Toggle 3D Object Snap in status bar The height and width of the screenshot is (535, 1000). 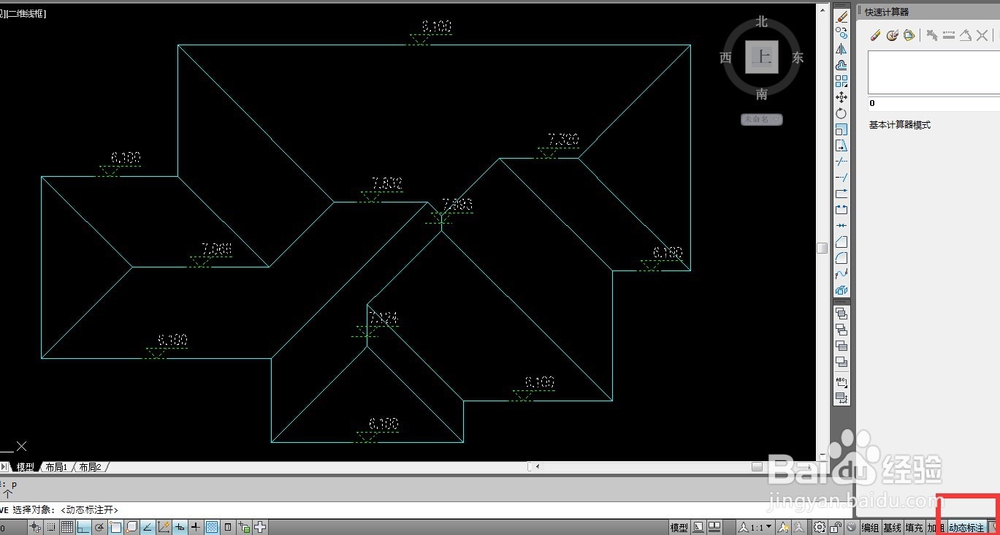point(131,527)
